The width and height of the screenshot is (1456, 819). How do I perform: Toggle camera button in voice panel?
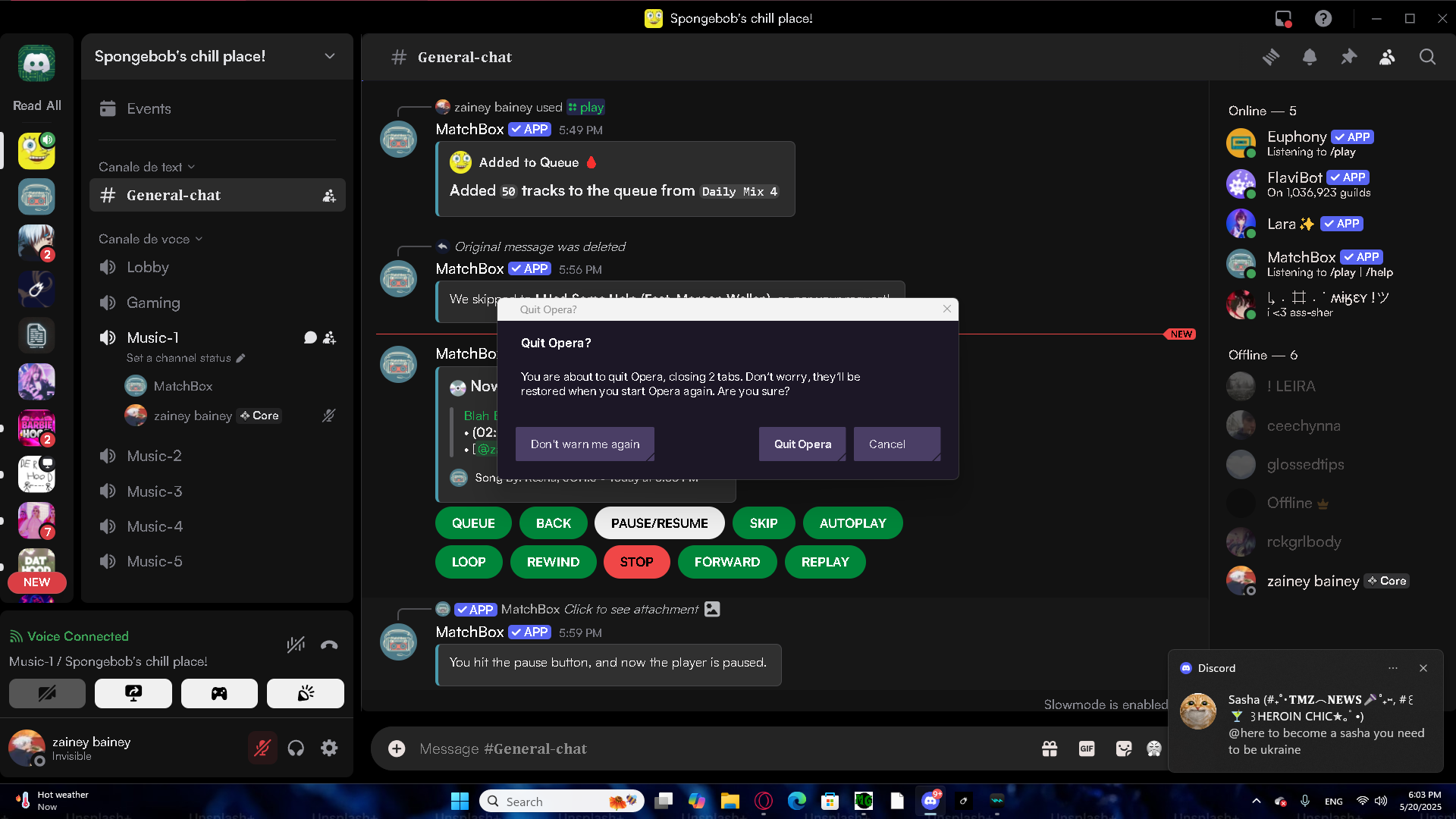tap(47, 693)
